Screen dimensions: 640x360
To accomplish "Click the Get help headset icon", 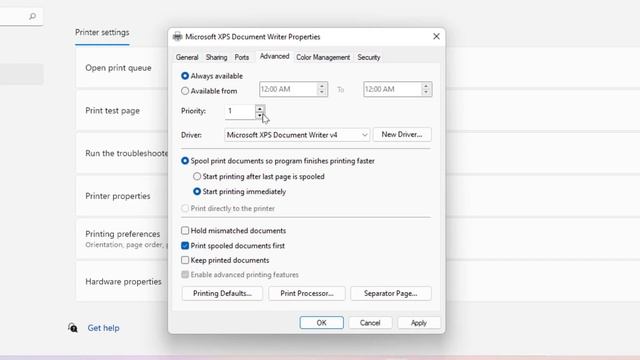I will click(x=73, y=328).
